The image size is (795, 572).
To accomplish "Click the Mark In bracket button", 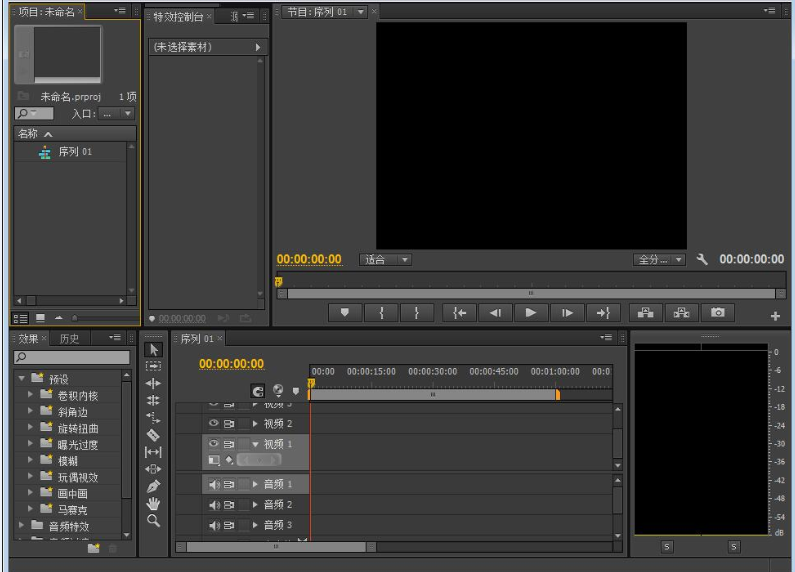I will (x=381, y=313).
